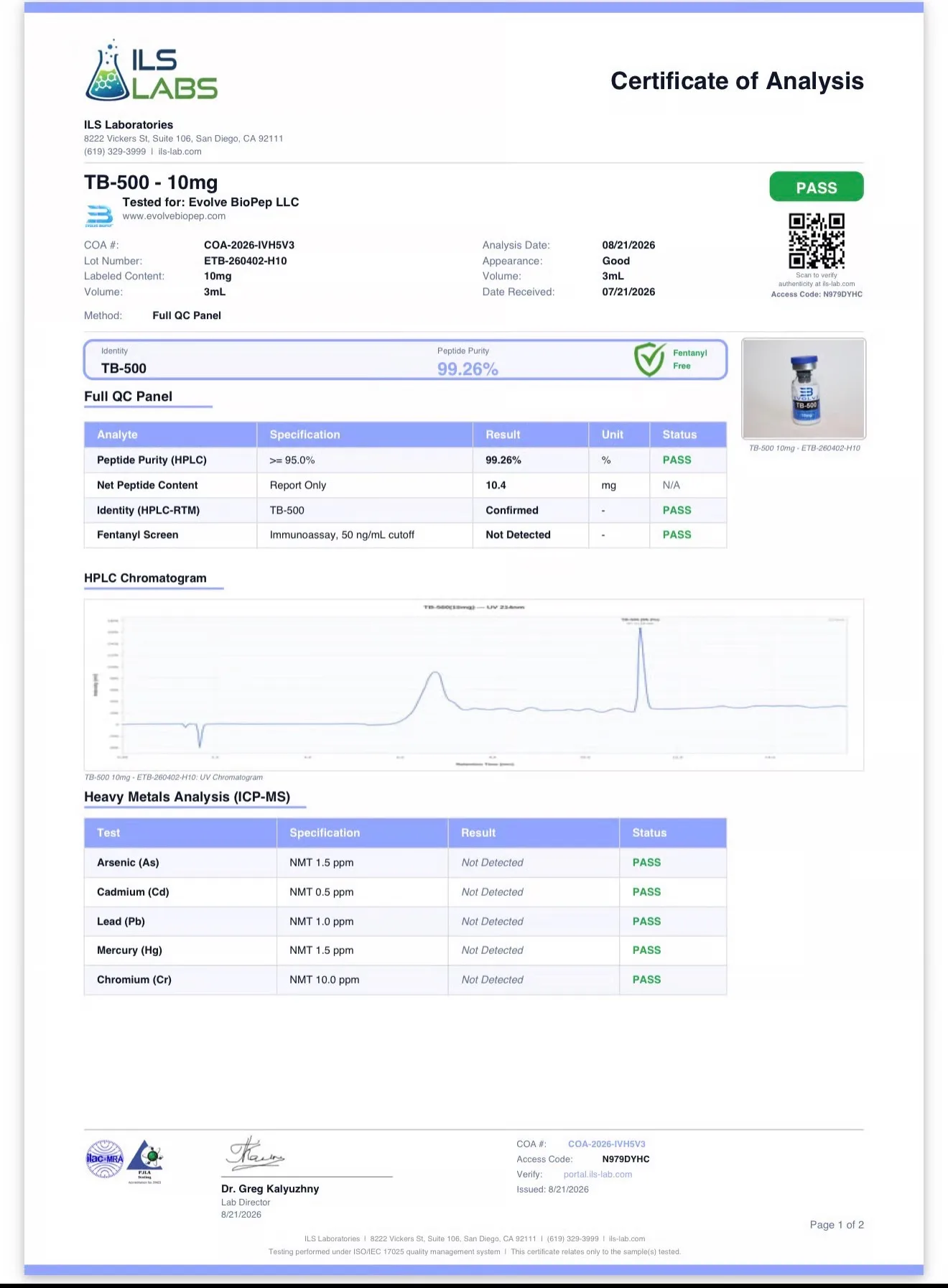The height and width of the screenshot is (1288, 948).
Task: Open the TB-500 vial product photo
Action: click(804, 389)
